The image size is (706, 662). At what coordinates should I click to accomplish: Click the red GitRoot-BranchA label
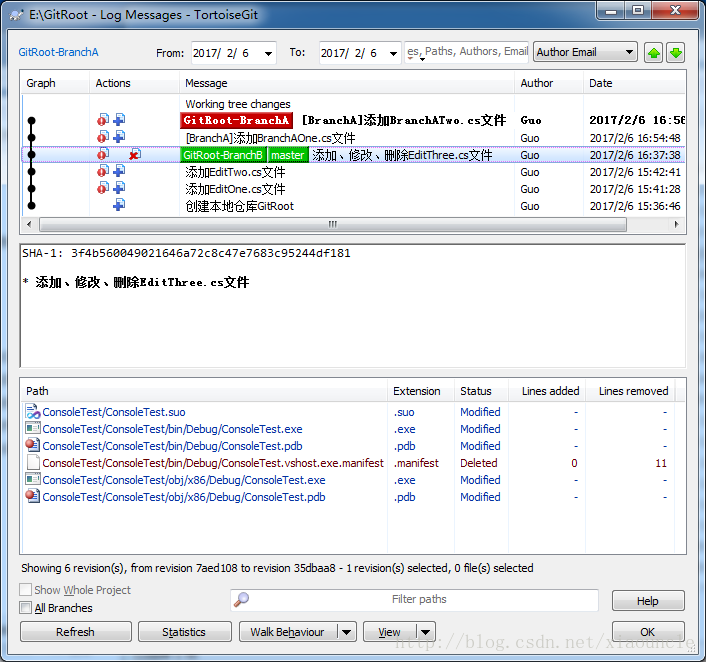[236, 120]
